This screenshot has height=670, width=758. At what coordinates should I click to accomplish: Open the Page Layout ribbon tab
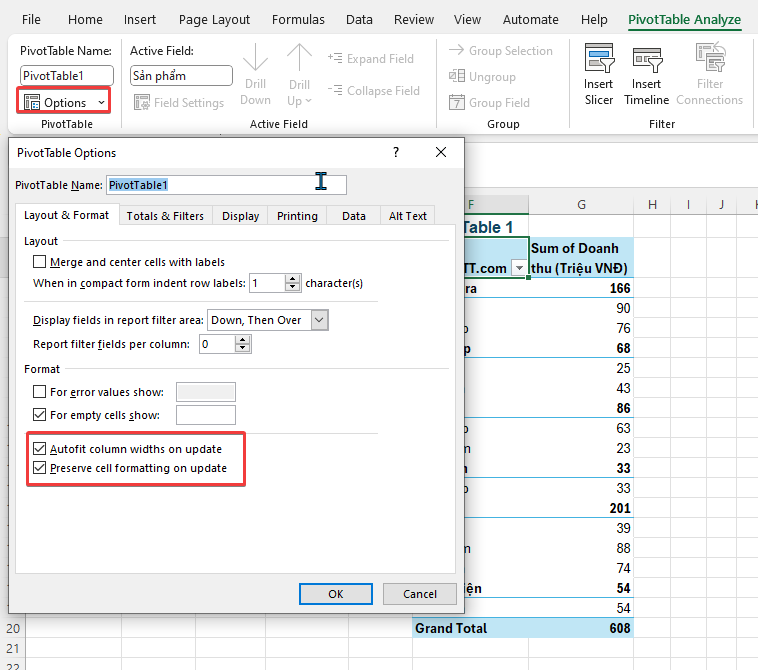214,20
